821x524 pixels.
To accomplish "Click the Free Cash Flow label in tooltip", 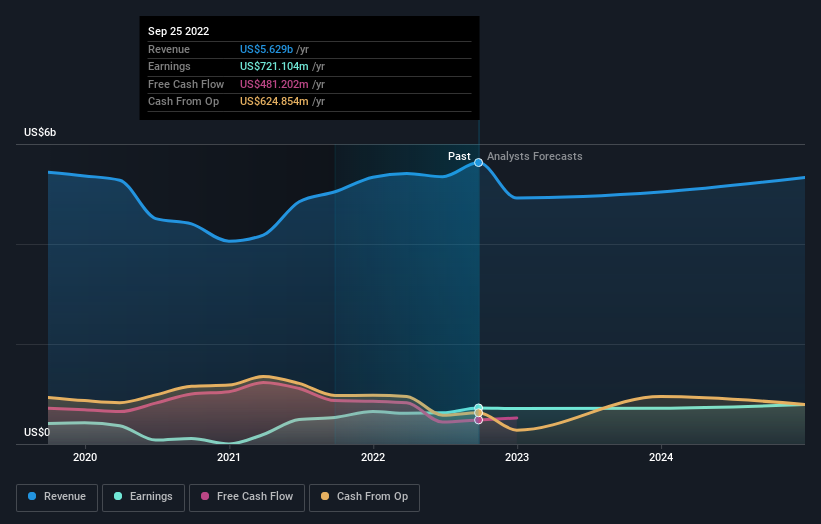I will click(x=186, y=84).
